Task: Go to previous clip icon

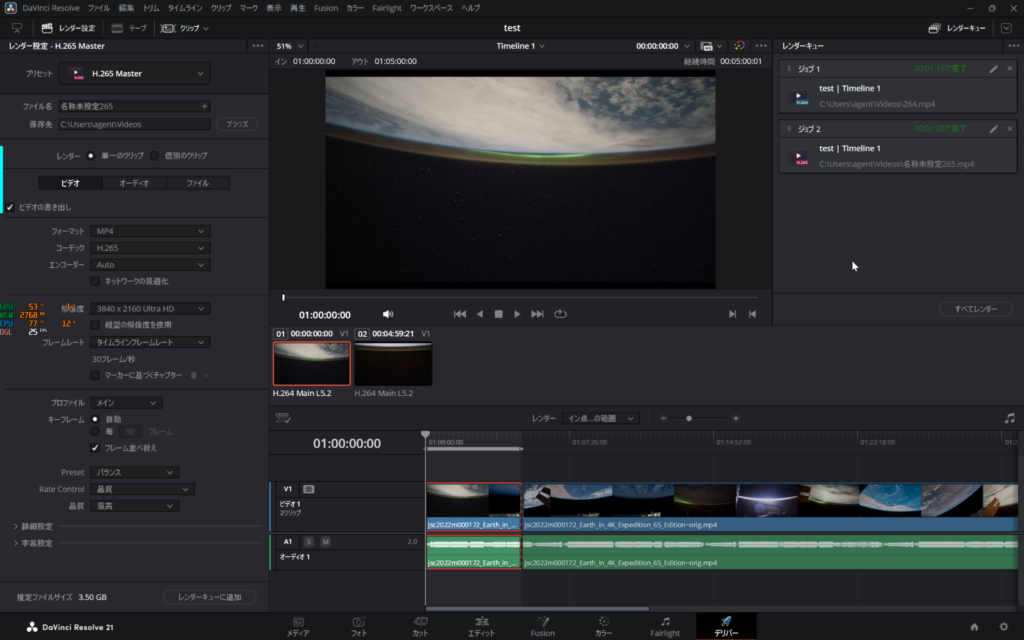Action: [752, 314]
